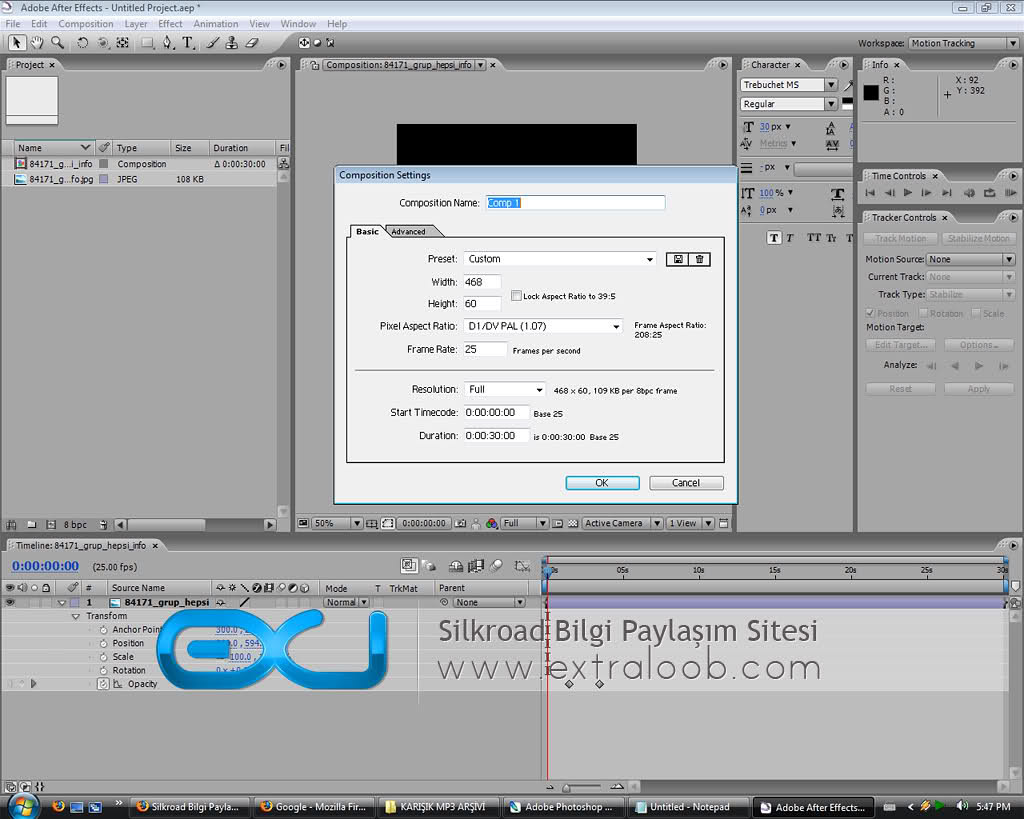Click the Faux Bold button
The image size is (1024, 819).
(x=774, y=238)
